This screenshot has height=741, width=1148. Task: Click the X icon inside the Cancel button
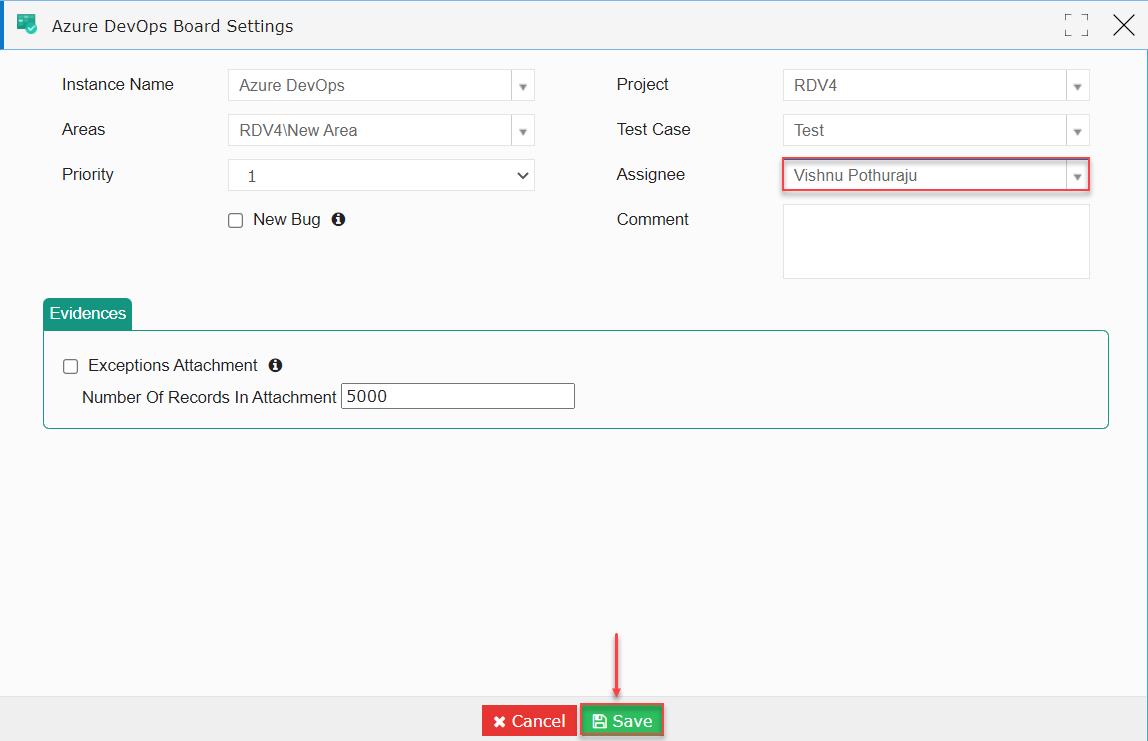point(500,720)
